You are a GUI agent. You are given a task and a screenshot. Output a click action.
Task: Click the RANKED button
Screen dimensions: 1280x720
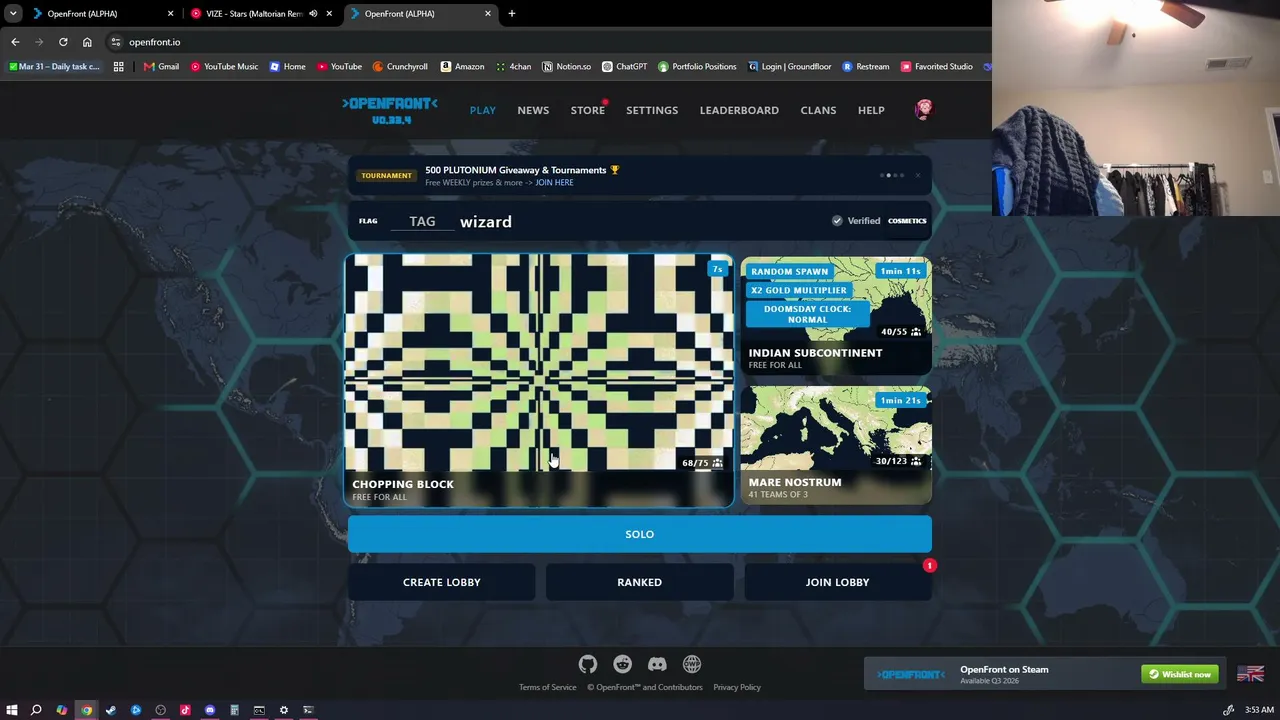click(640, 582)
